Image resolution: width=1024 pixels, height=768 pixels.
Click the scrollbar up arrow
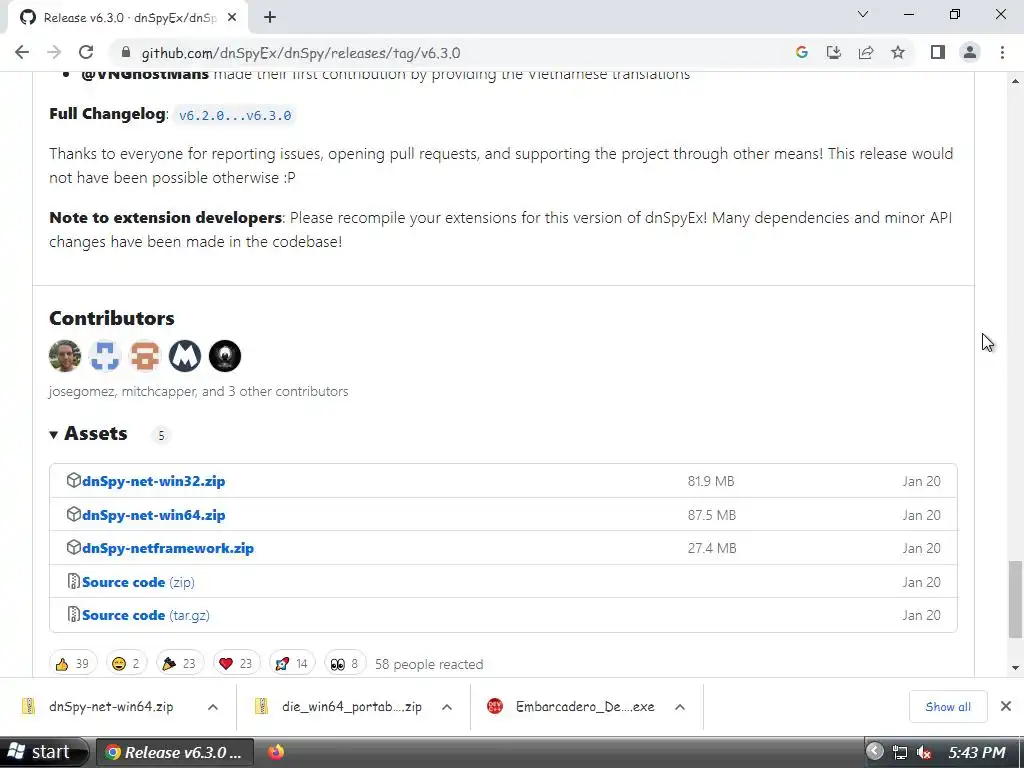(1015, 81)
